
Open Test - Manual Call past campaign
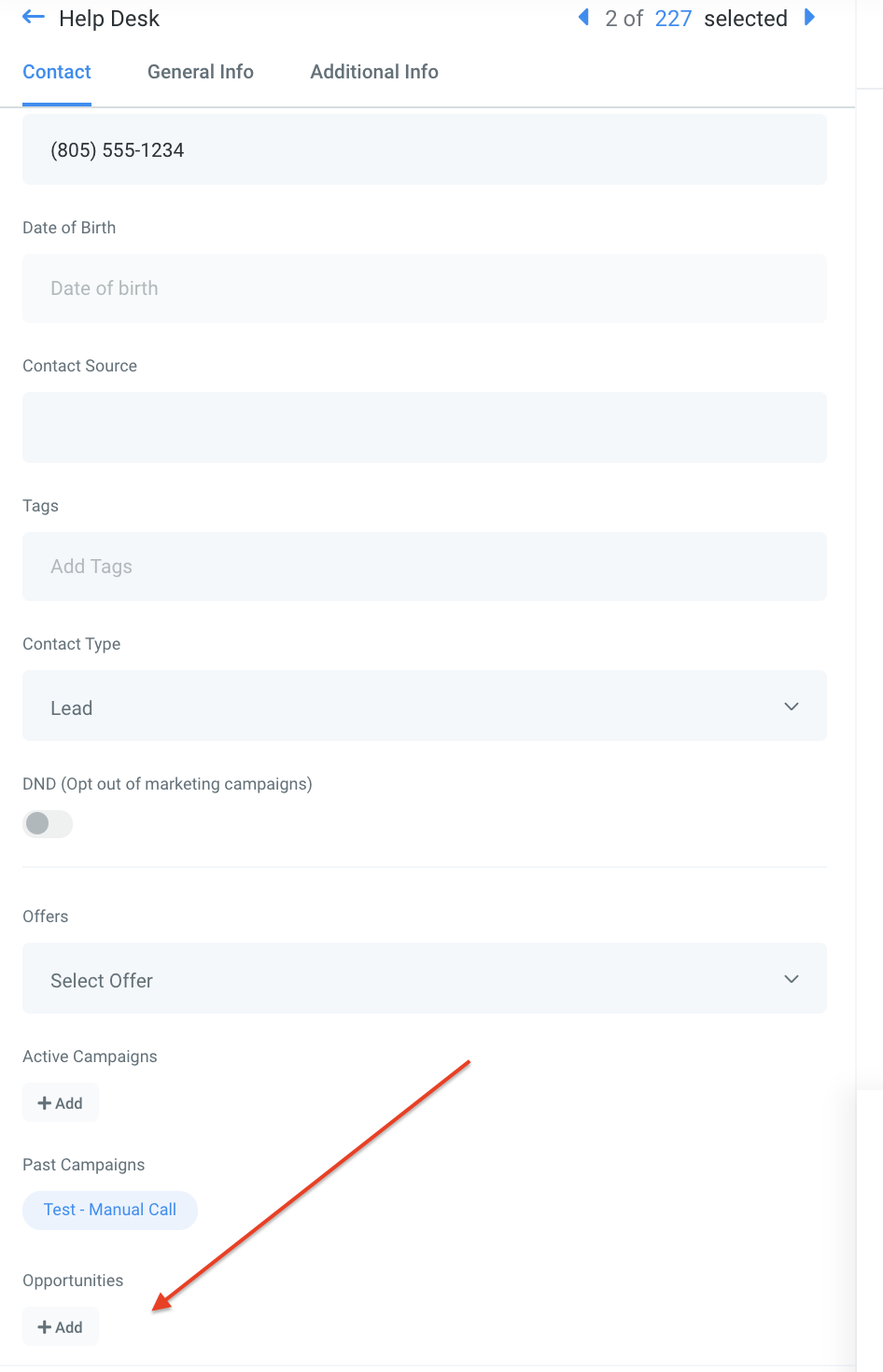pos(110,1210)
